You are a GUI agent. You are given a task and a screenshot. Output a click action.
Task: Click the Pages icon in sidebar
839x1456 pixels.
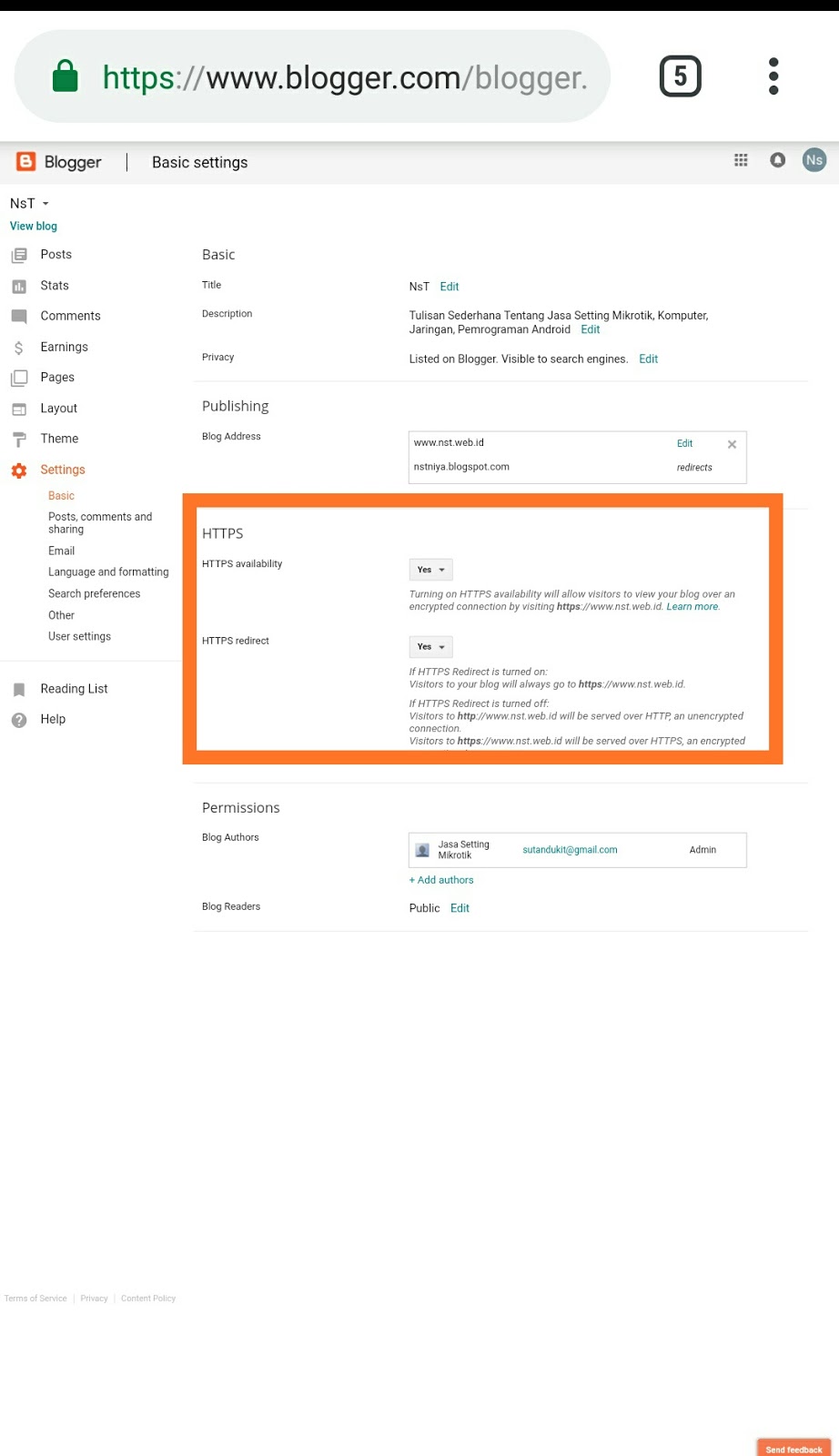[19, 378]
